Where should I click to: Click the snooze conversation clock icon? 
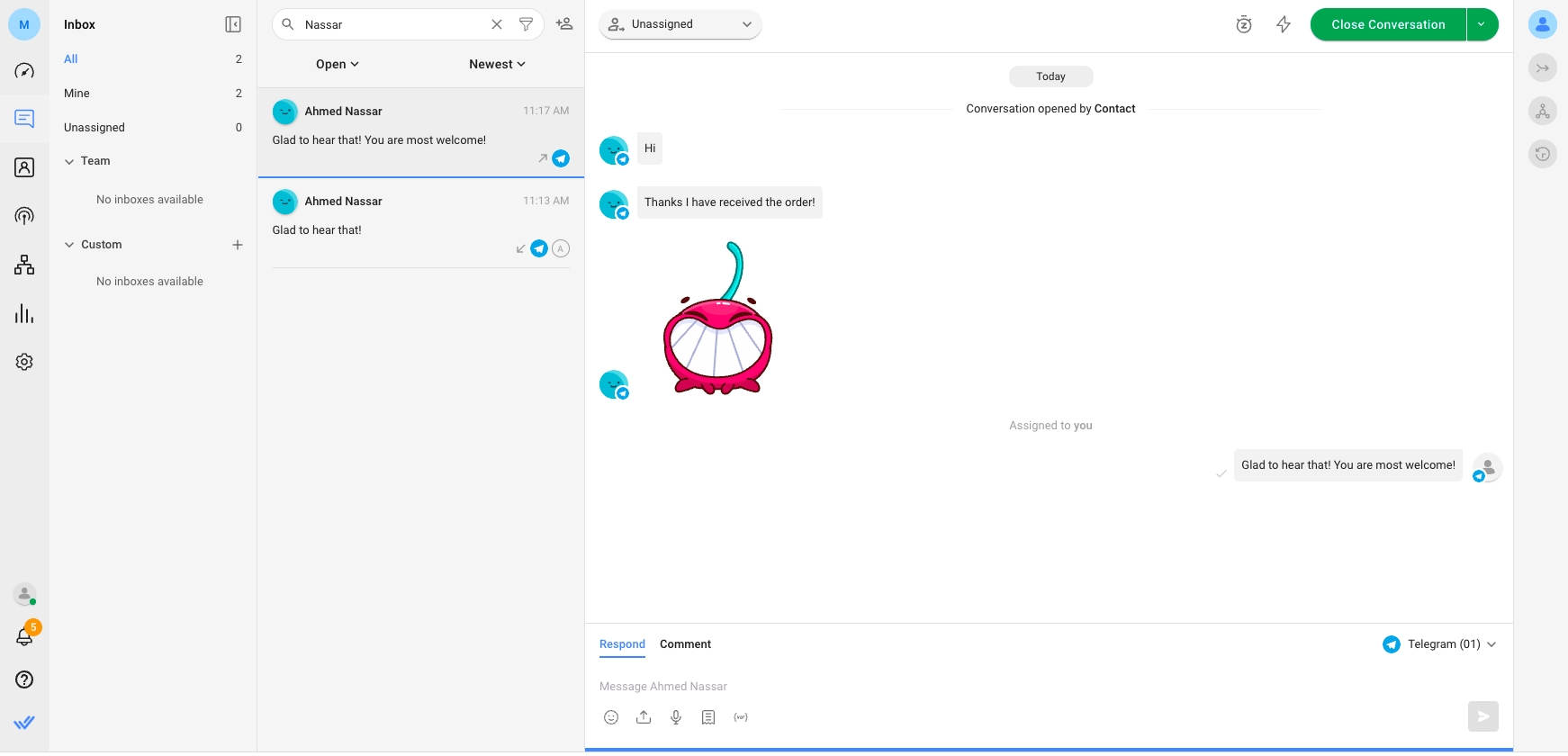[x=1243, y=25]
